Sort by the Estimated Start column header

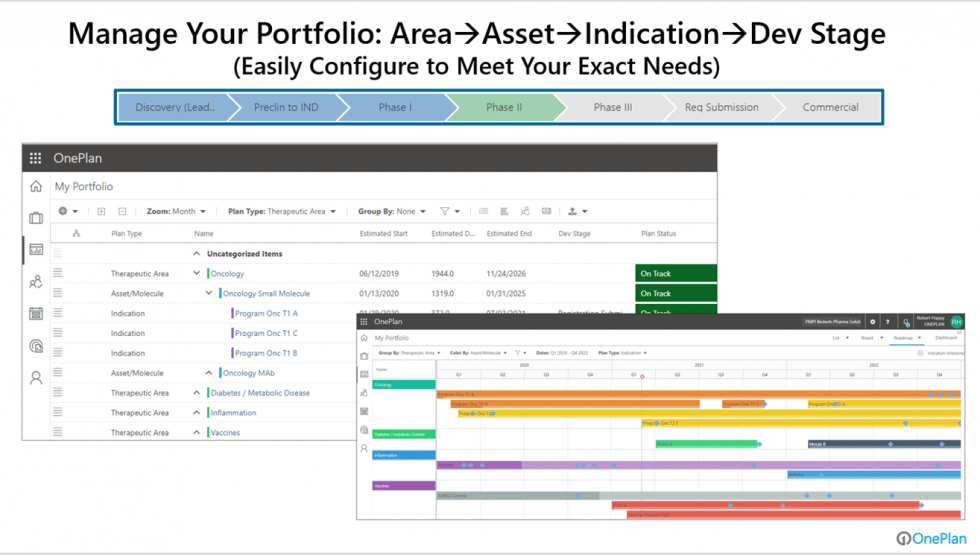click(384, 233)
